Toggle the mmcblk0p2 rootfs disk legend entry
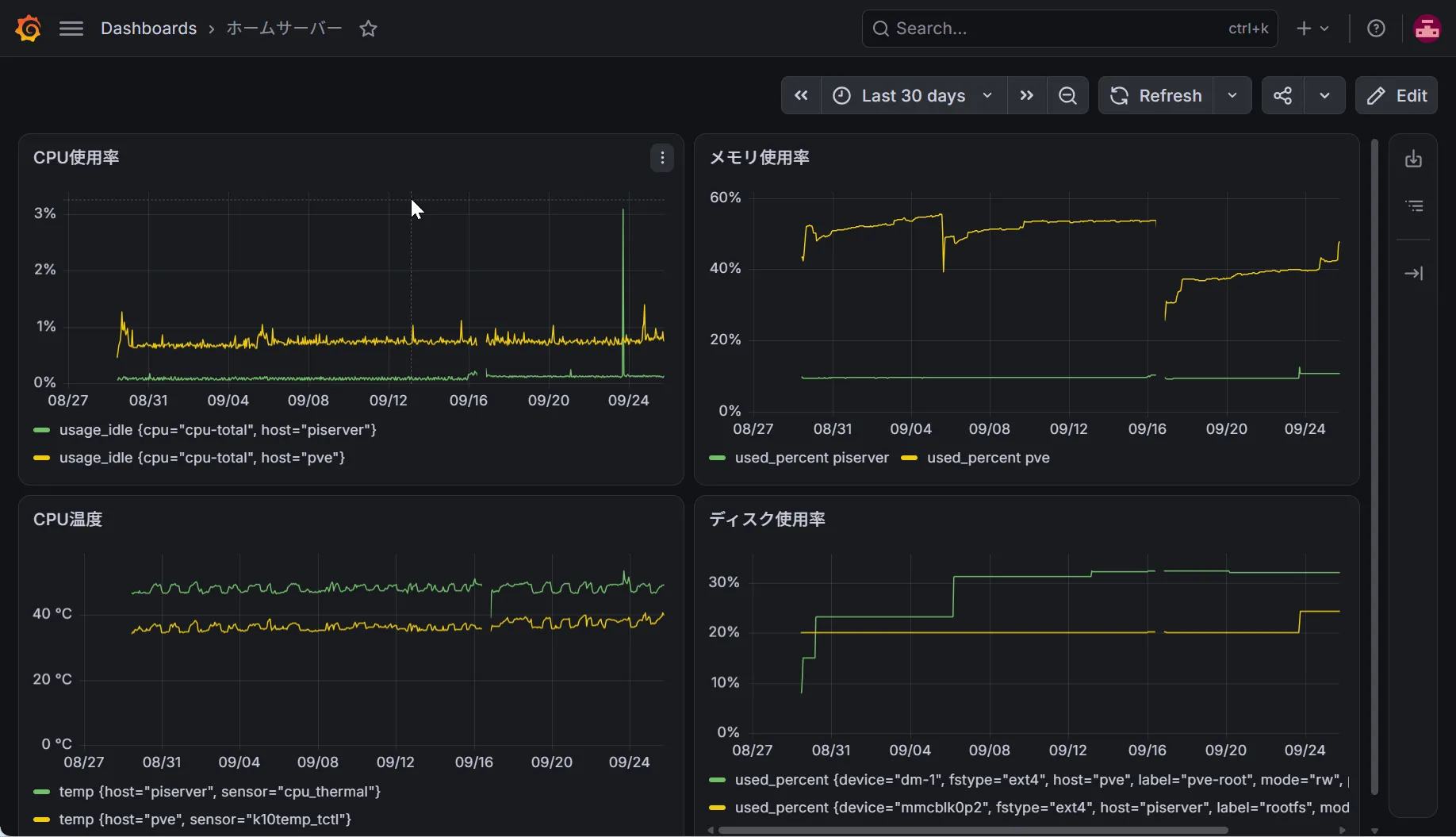Viewport: 1456px width, 837px height. [x=1042, y=808]
